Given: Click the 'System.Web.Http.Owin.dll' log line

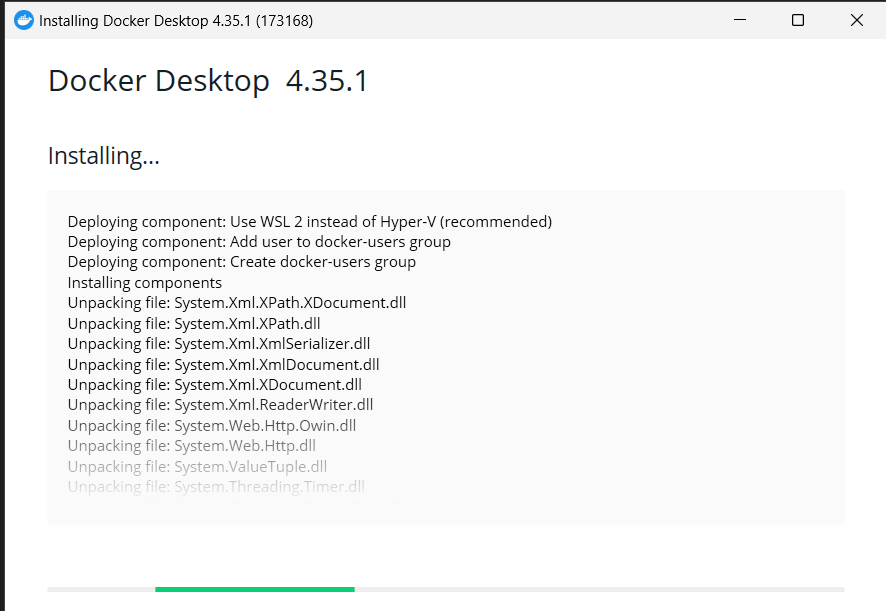Looking at the screenshot, I should click(x=212, y=426).
